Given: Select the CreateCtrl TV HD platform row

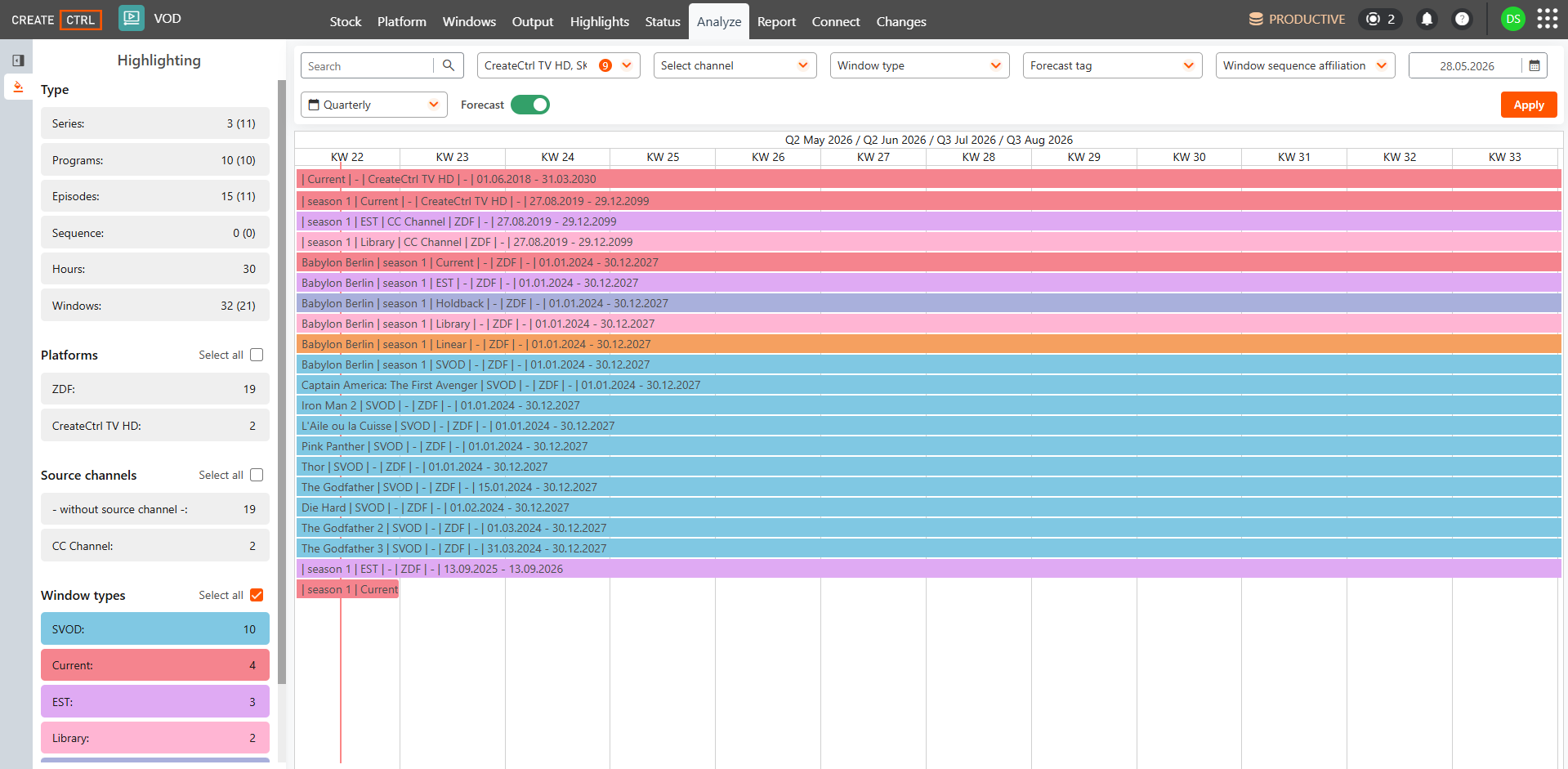Looking at the screenshot, I should click(155, 426).
